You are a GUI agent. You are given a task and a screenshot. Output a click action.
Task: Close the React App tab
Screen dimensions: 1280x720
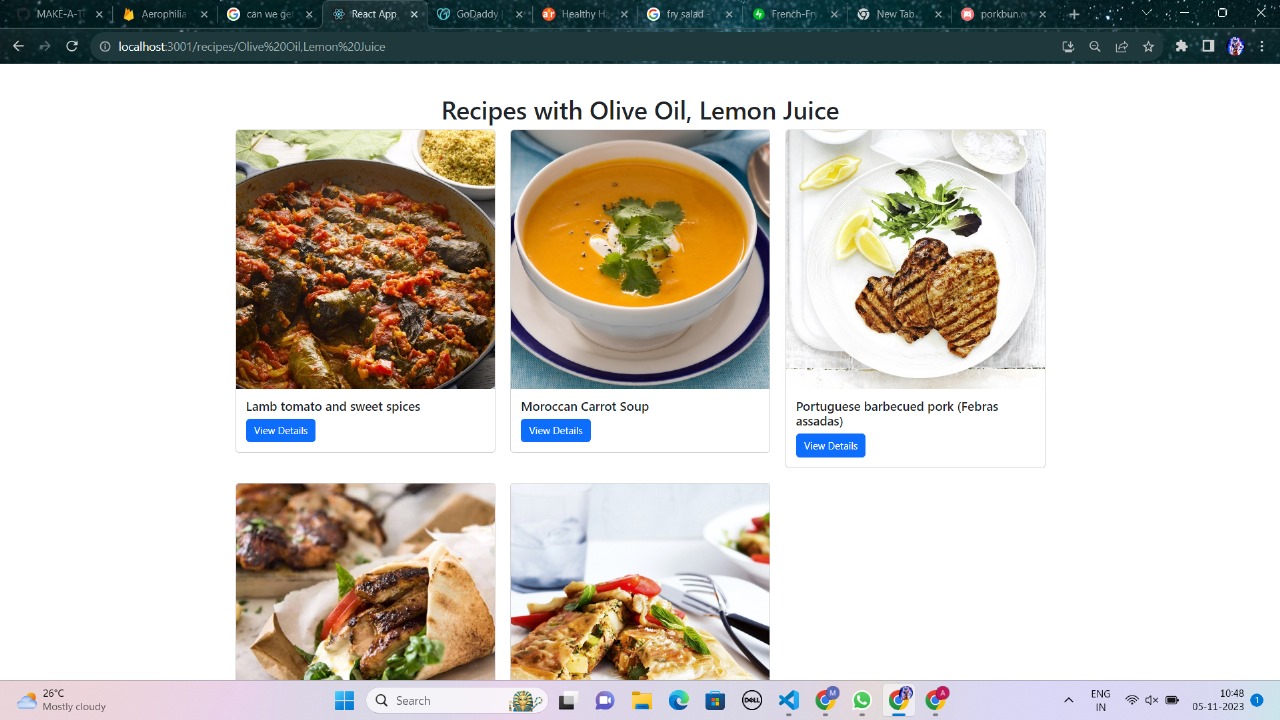414,14
